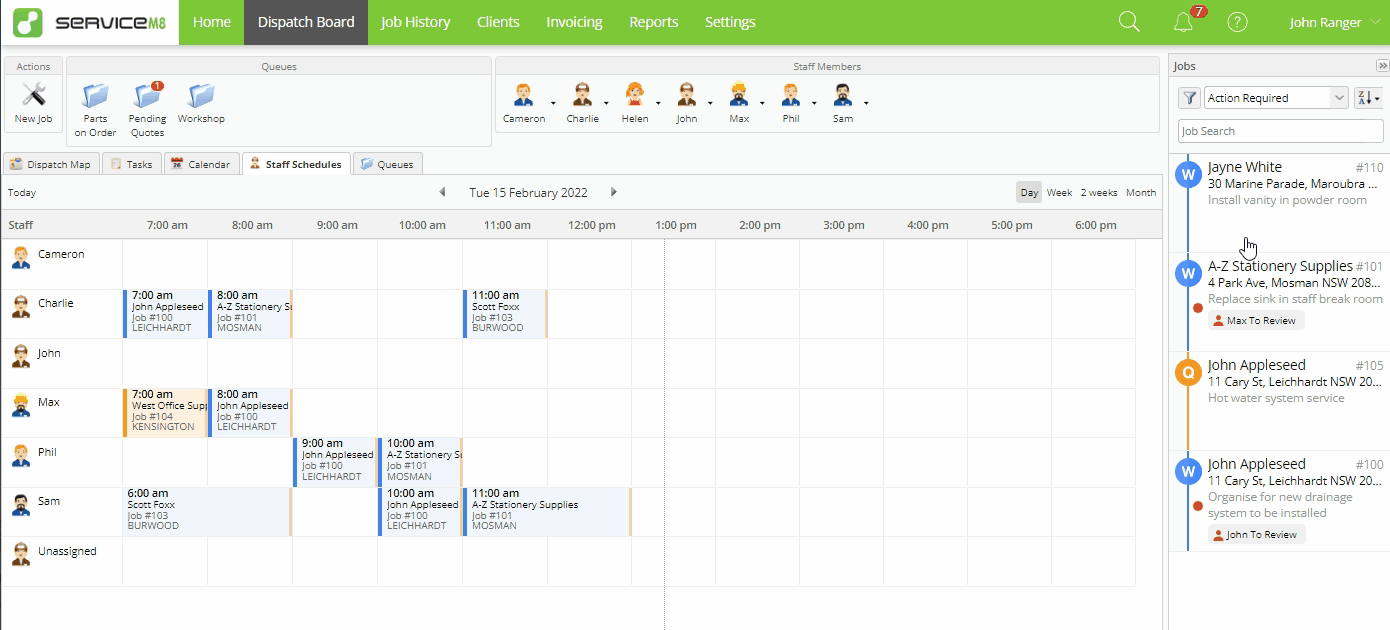Click the New Job tools icon

pyautogui.click(x=34, y=95)
